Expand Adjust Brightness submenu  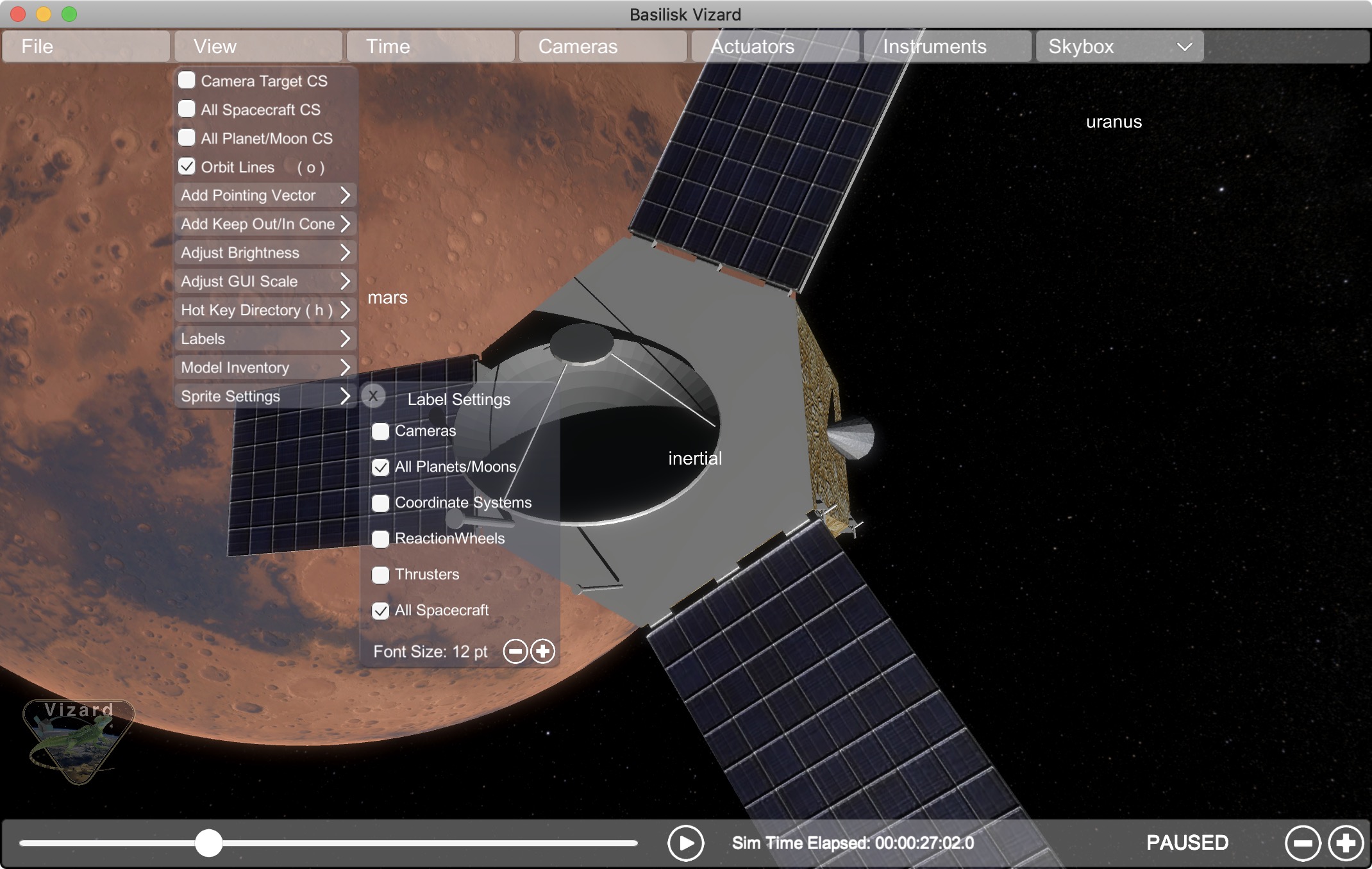click(345, 252)
